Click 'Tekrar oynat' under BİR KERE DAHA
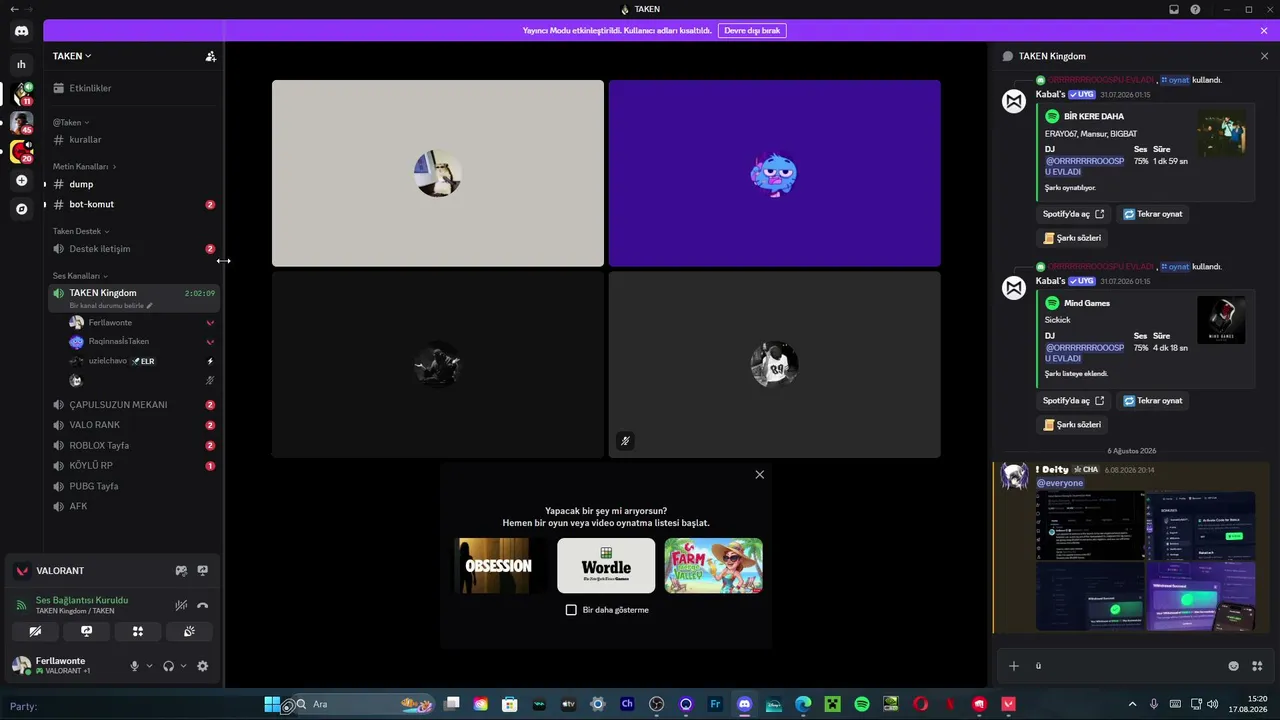Viewport: 1280px width, 720px height. (1153, 214)
